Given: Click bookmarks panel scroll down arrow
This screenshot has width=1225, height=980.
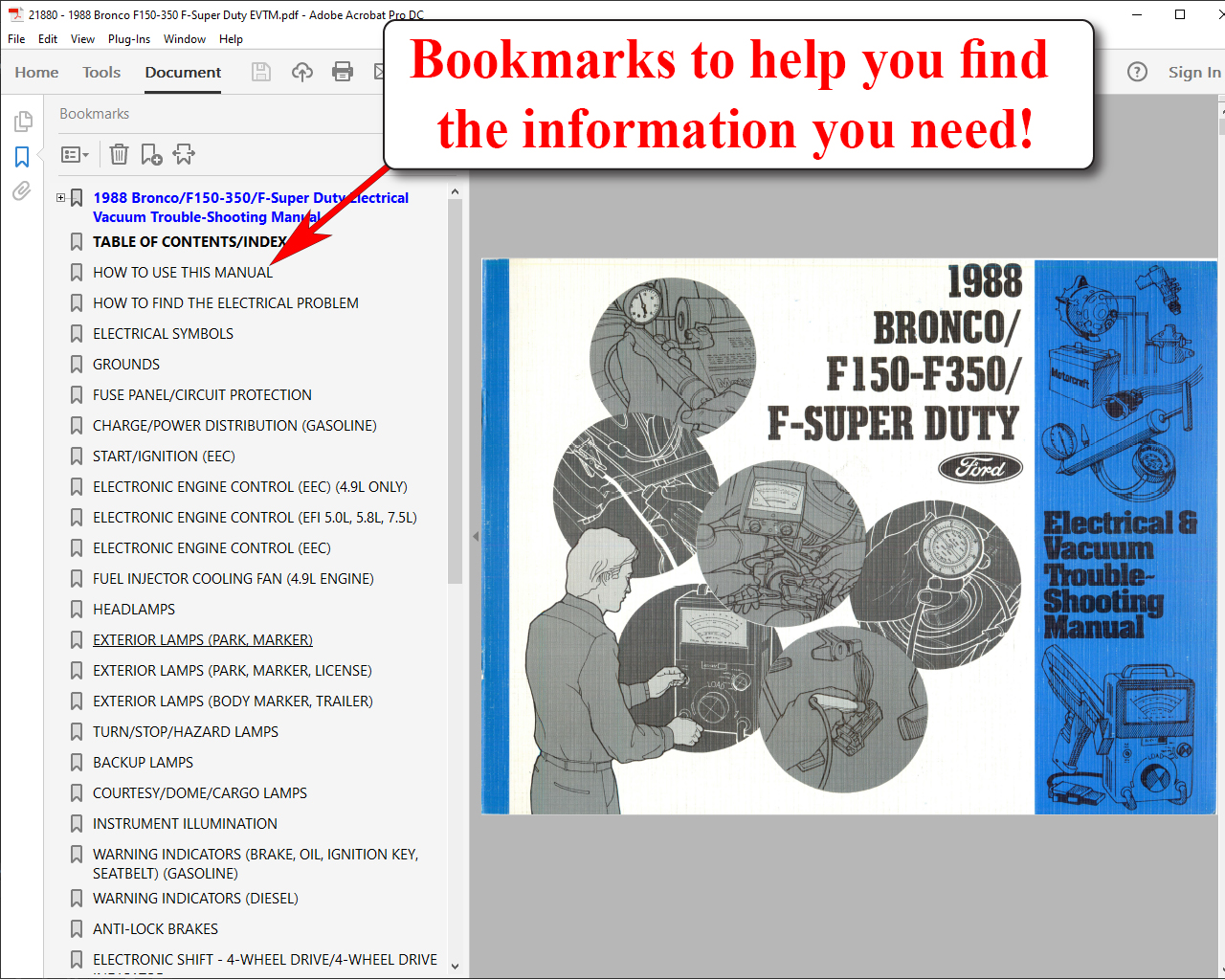Looking at the screenshot, I should point(455,967).
